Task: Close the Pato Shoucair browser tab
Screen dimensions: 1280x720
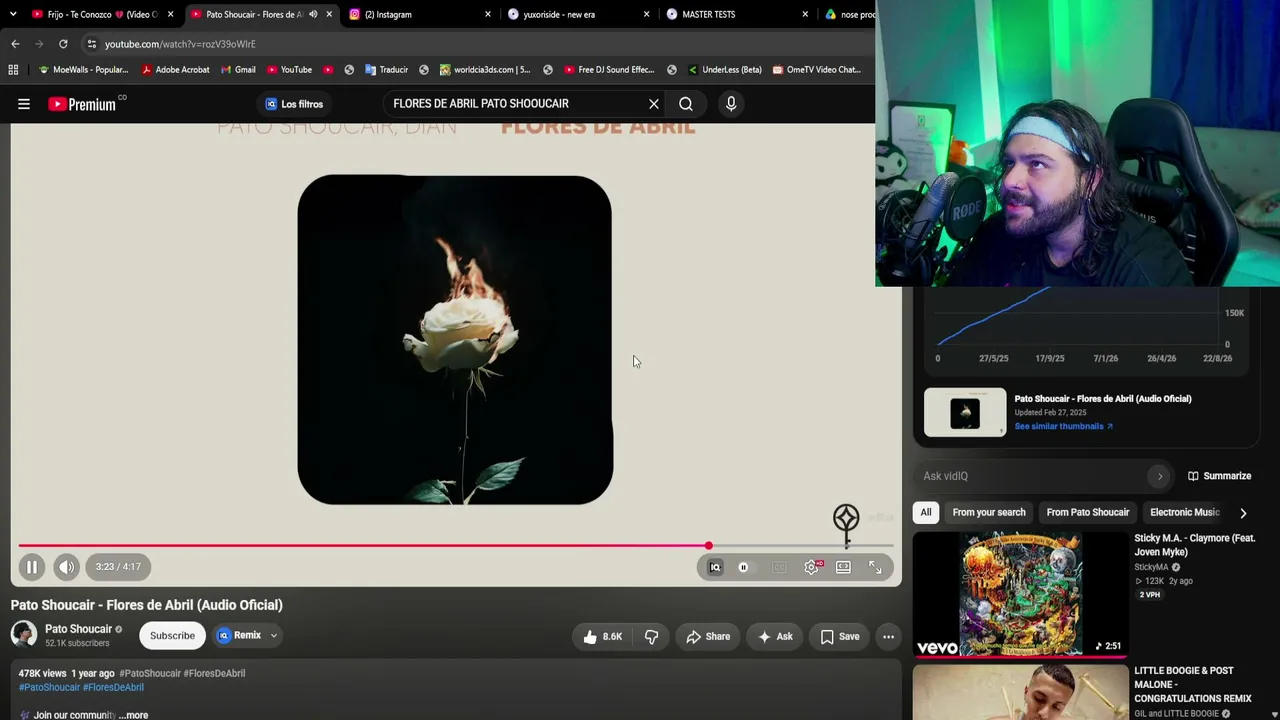Action: pos(329,14)
